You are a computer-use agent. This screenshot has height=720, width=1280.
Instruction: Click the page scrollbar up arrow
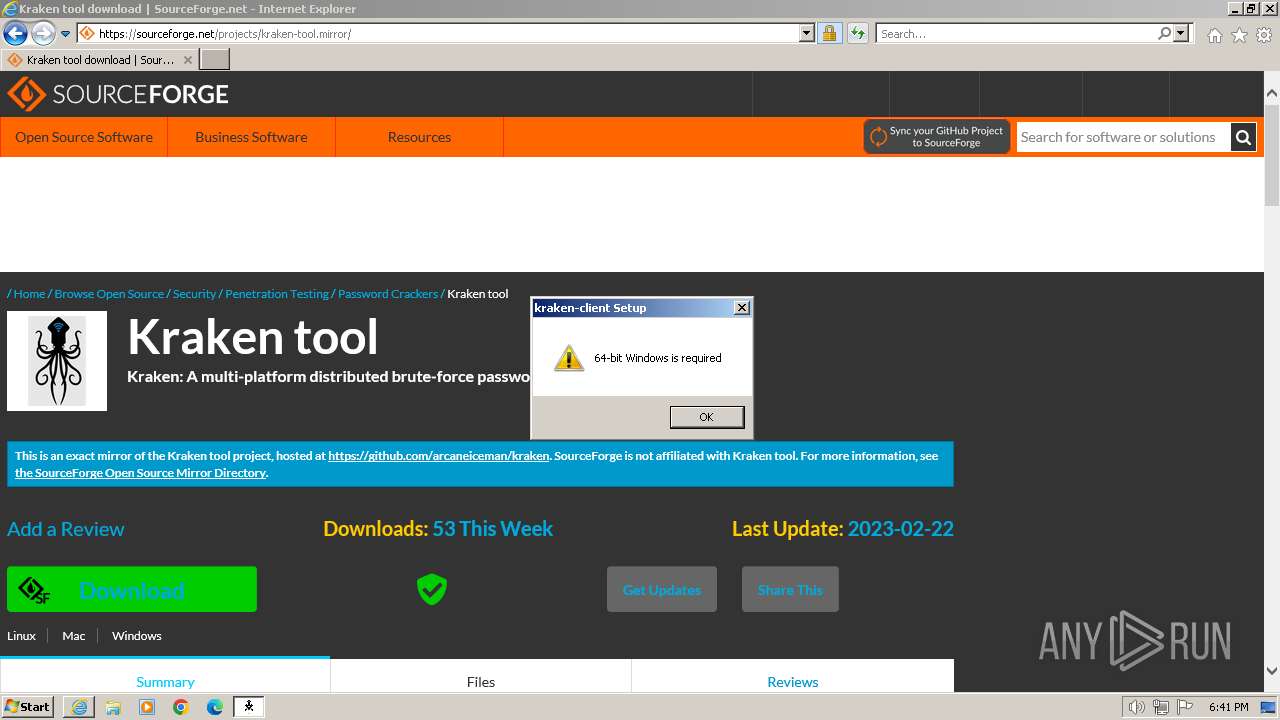point(1272,94)
